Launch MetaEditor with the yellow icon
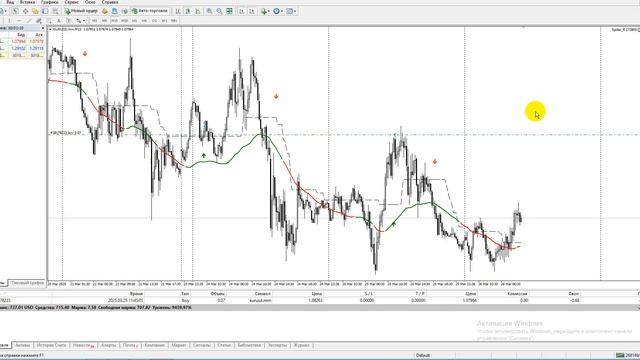The height and width of the screenshot is (360, 640). click(104, 11)
